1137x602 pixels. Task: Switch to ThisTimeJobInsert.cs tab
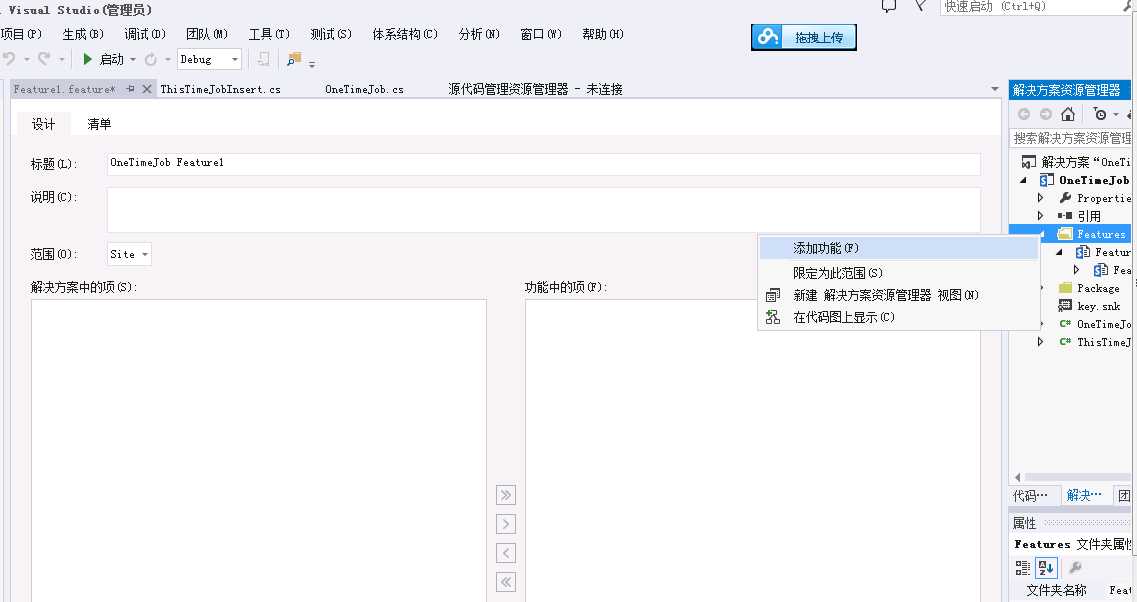click(x=220, y=89)
